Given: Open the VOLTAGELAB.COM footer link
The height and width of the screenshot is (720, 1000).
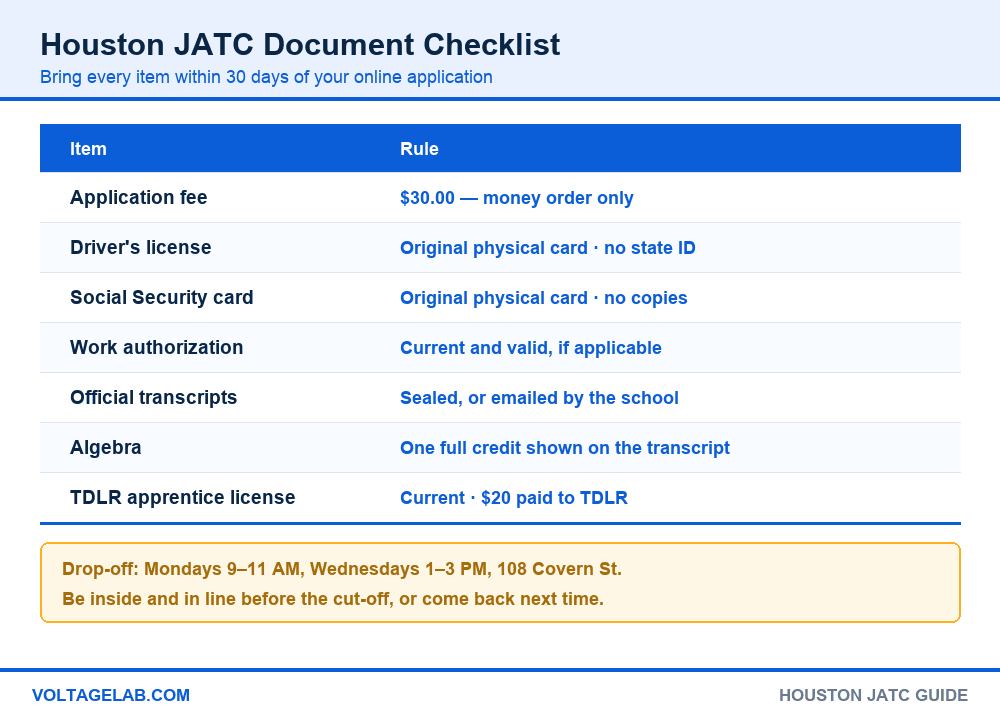Looking at the screenshot, I should (x=111, y=695).
